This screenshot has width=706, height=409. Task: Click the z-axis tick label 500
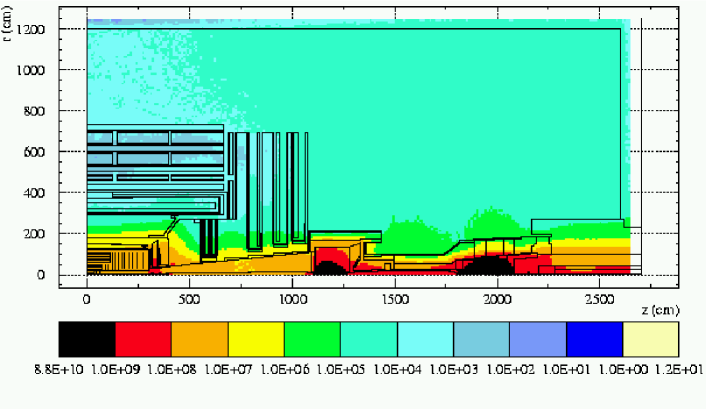click(189, 299)
